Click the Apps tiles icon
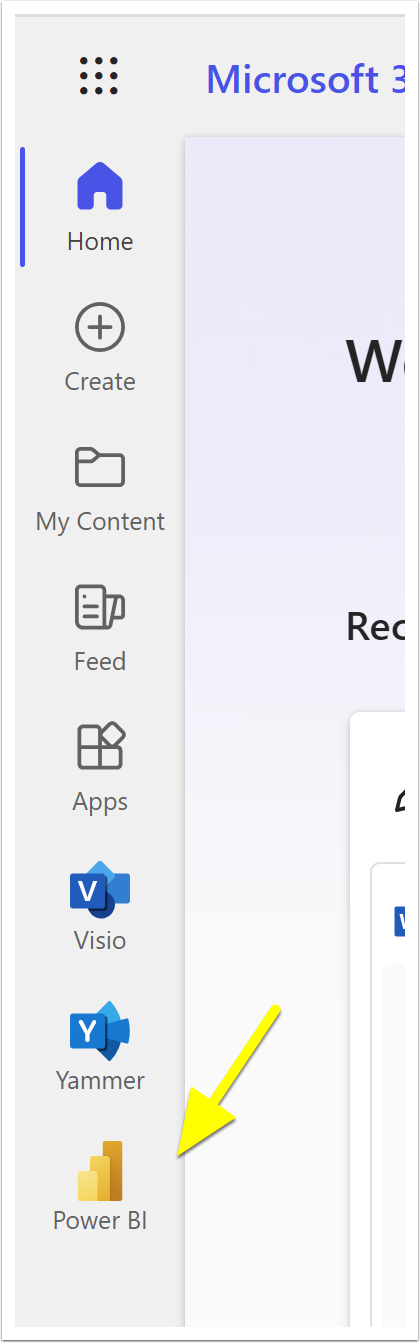 pos(100,746)
